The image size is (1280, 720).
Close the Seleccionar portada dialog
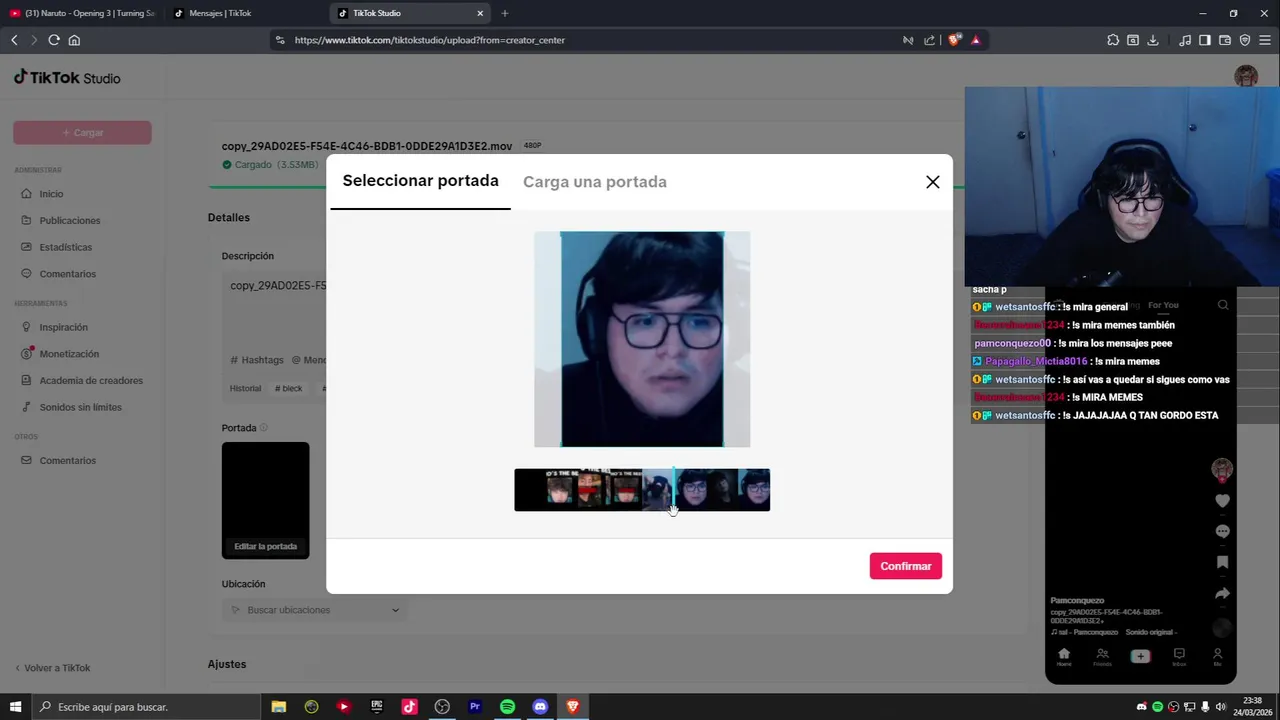pyautogui.click(x=932, y=182)
